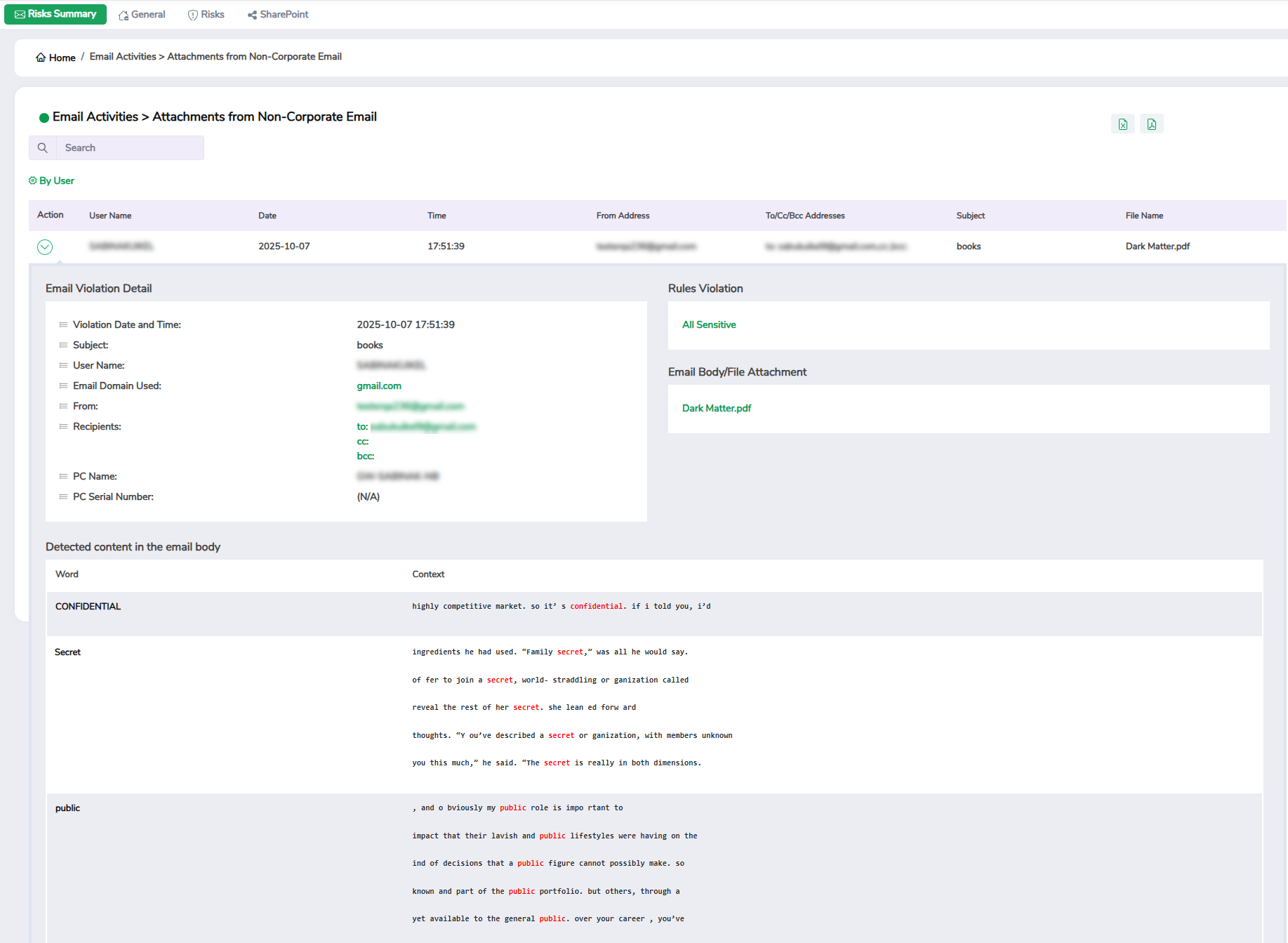
Task: Export the report as PDF
Action: (x=1151, y=124)
